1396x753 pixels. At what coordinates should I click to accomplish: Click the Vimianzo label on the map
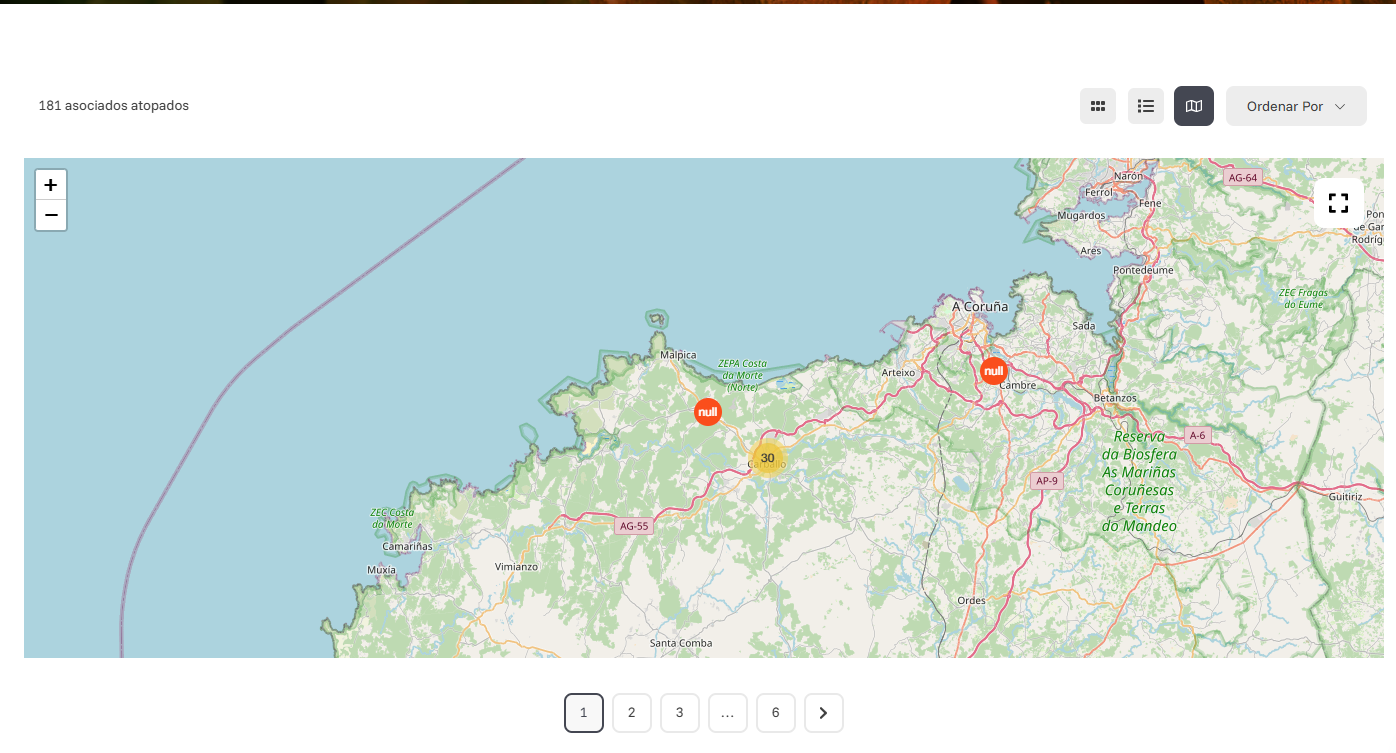click(x=516, y=567)
